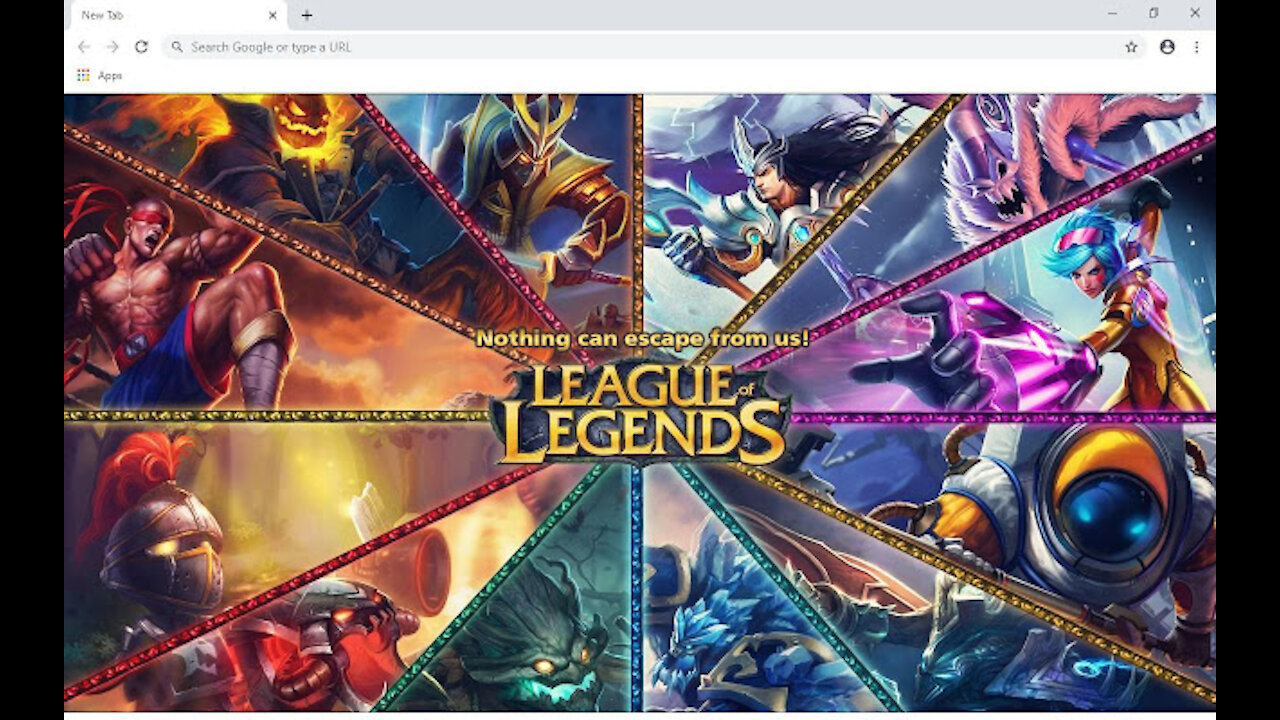Close the New Tab tab

272,15
